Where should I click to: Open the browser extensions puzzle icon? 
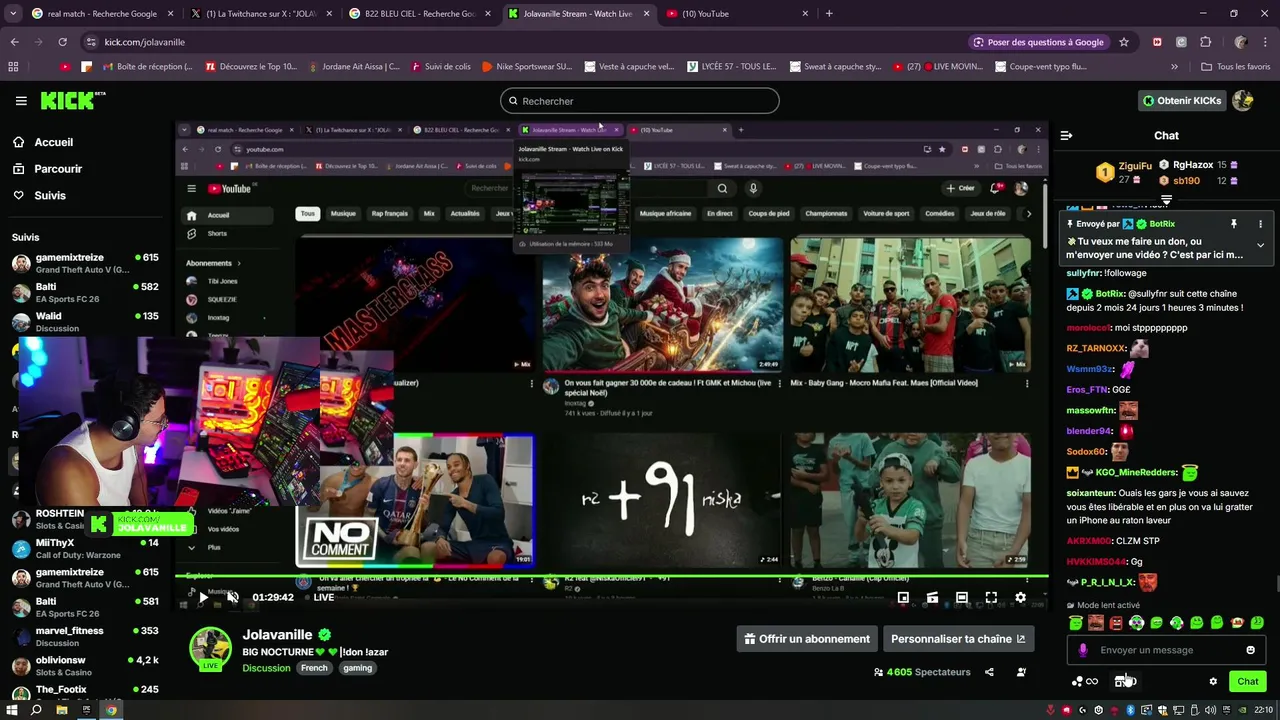click(x=1205, y=42)
